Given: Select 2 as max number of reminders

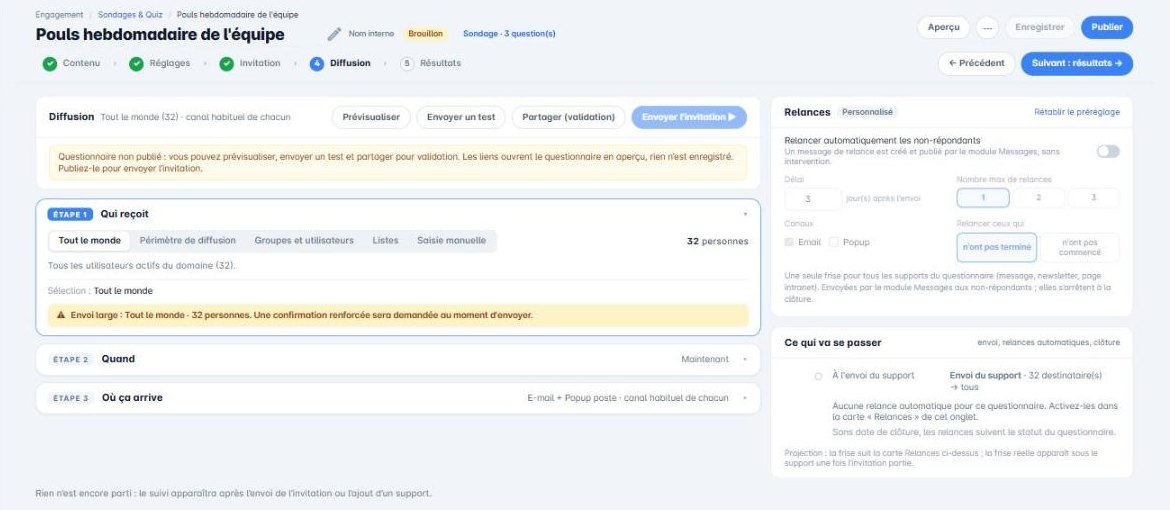Looking at the screenshot, I should coord(1038,198).
